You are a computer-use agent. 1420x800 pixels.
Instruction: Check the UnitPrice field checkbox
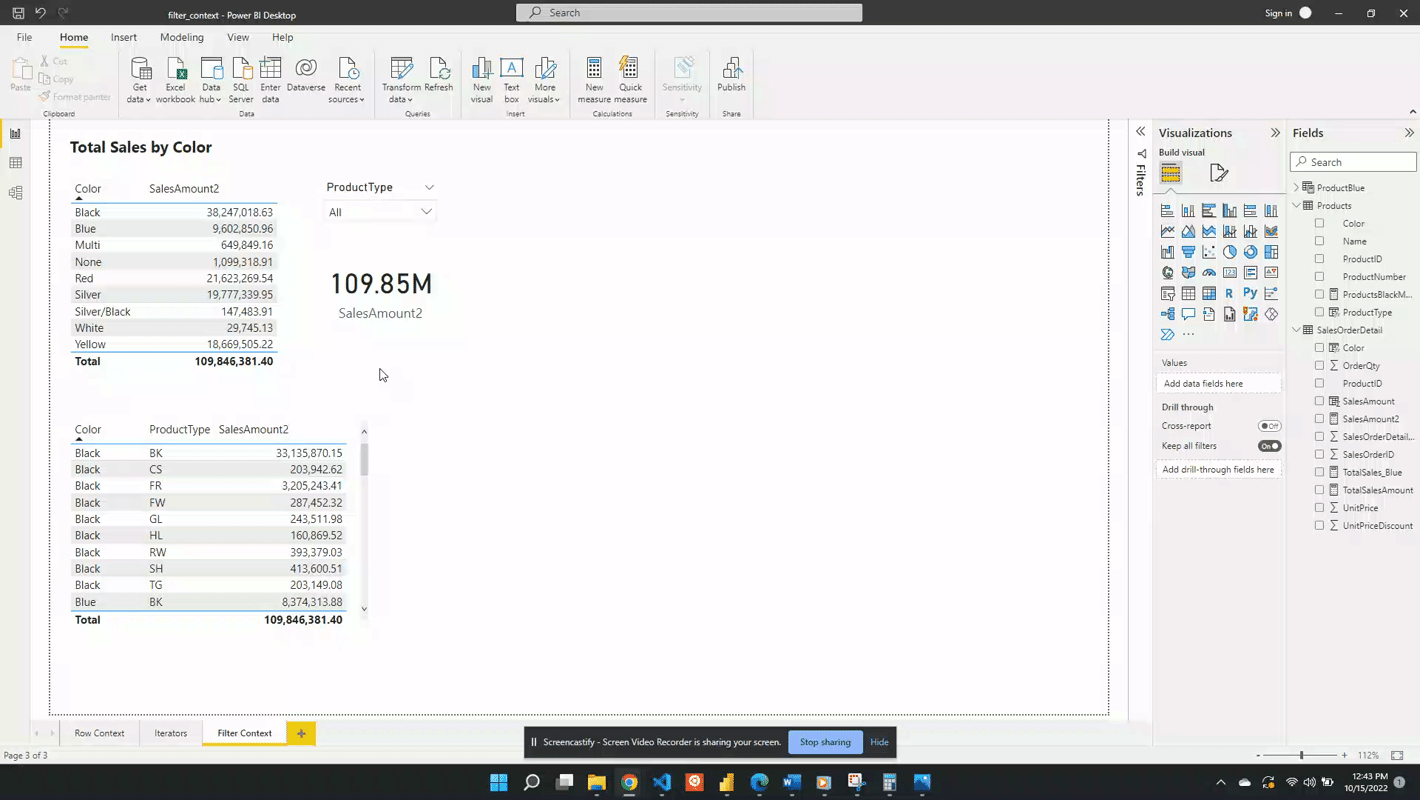click(1319, 508)
